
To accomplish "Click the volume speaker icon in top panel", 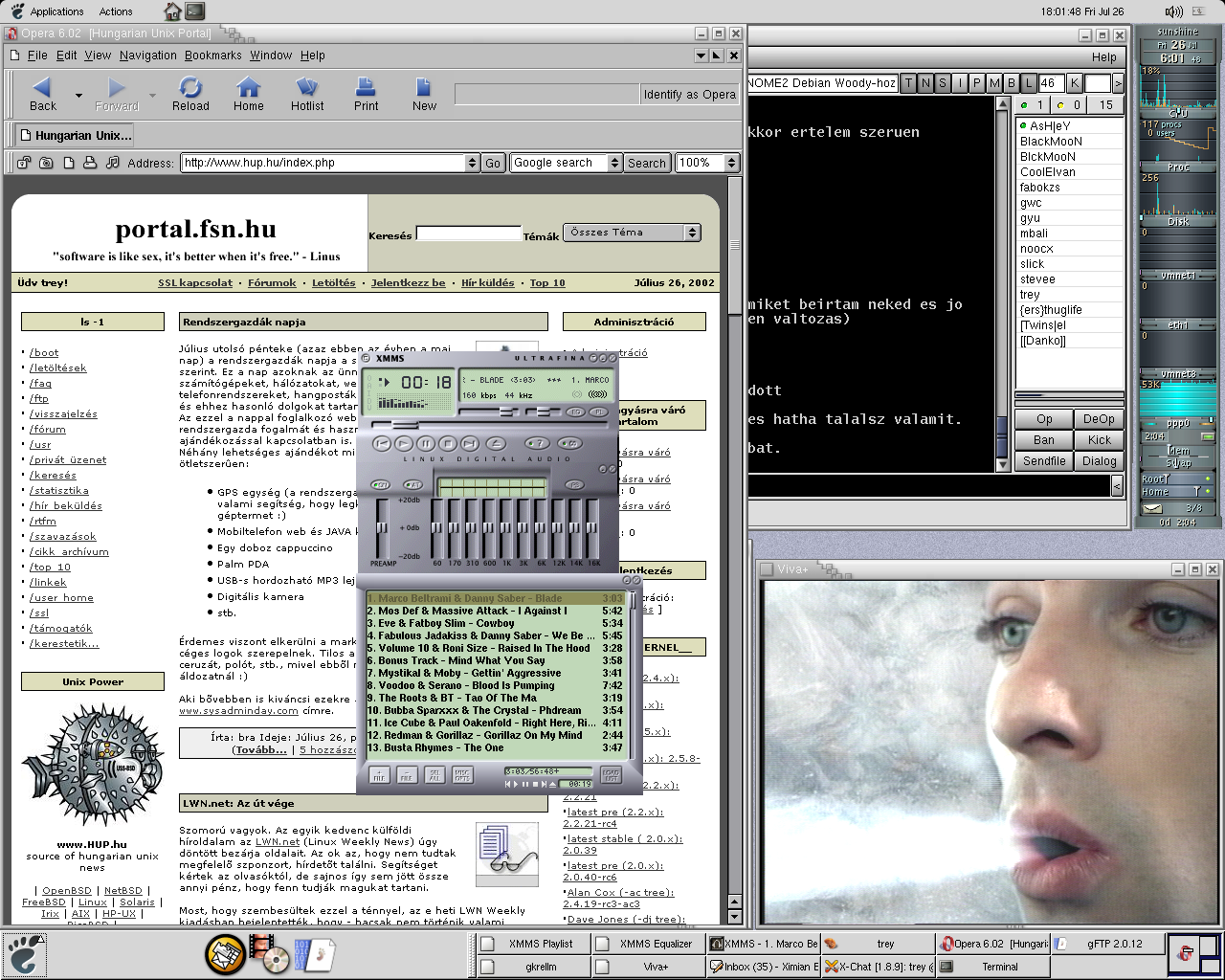I will tap(1174, 11).
